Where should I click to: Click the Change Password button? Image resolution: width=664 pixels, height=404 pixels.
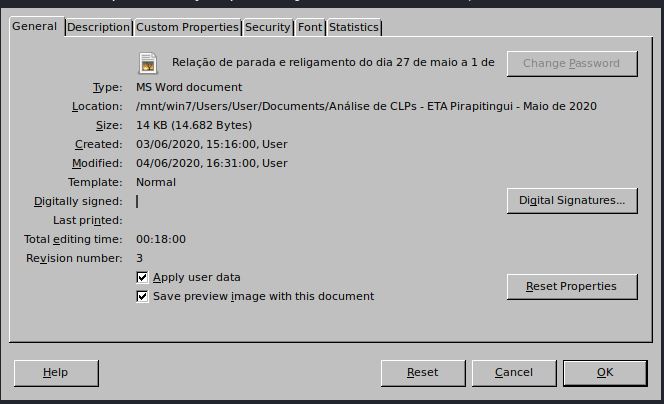(x=571, y=63)
